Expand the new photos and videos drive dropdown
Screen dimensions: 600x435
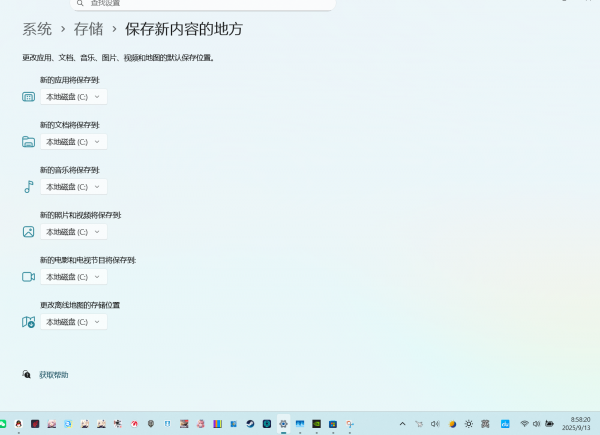tap(73, 232)
